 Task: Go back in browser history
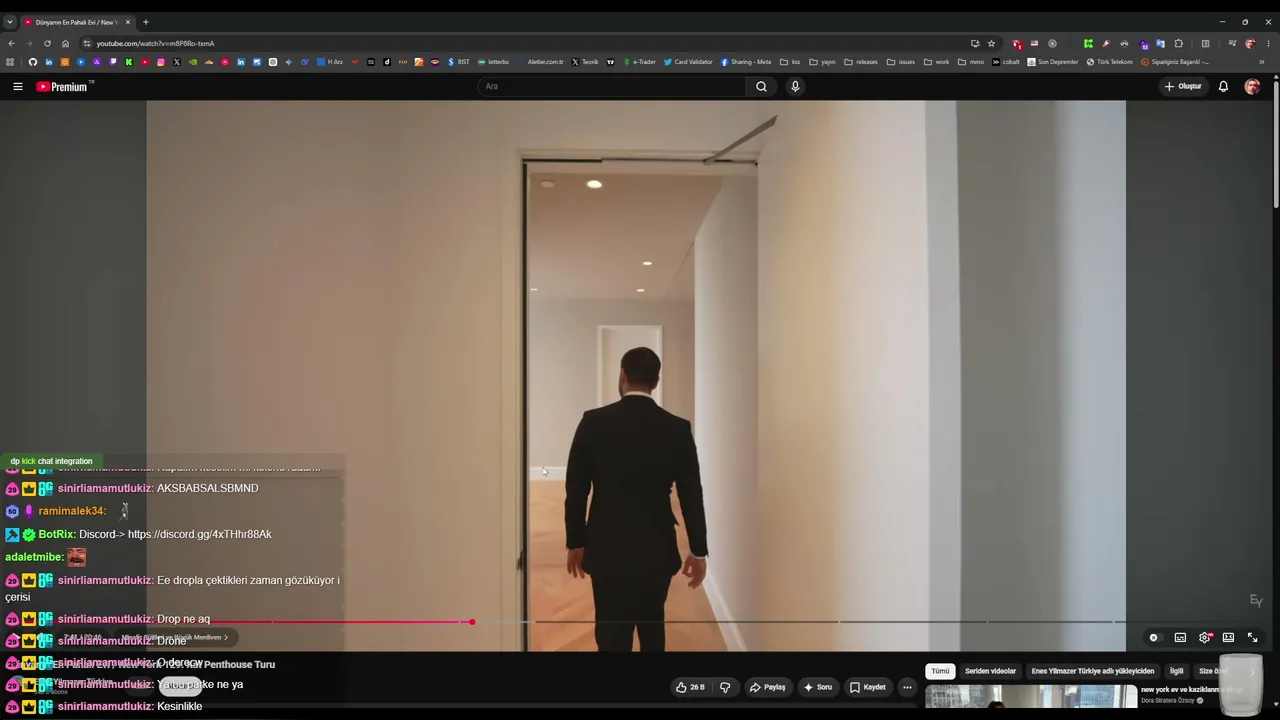tap(11, 44)
